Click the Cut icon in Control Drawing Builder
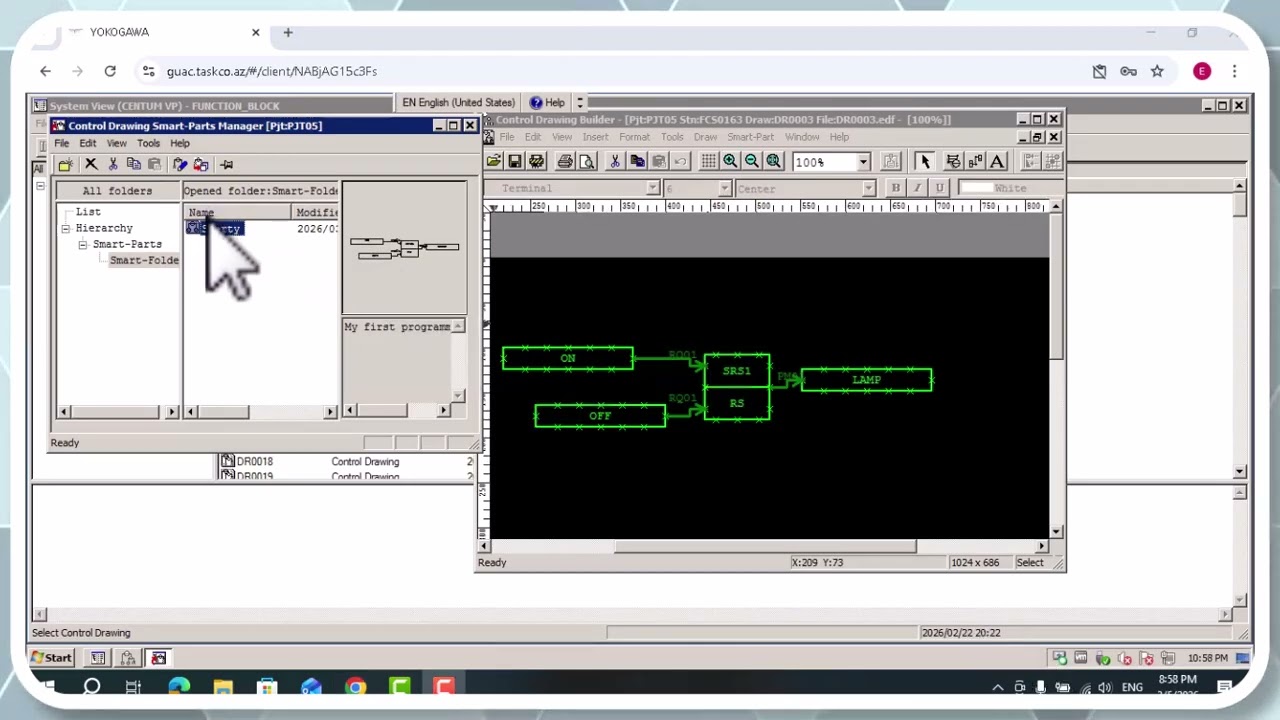This screenshot has width=1280, height=720. tap(615, 161)
